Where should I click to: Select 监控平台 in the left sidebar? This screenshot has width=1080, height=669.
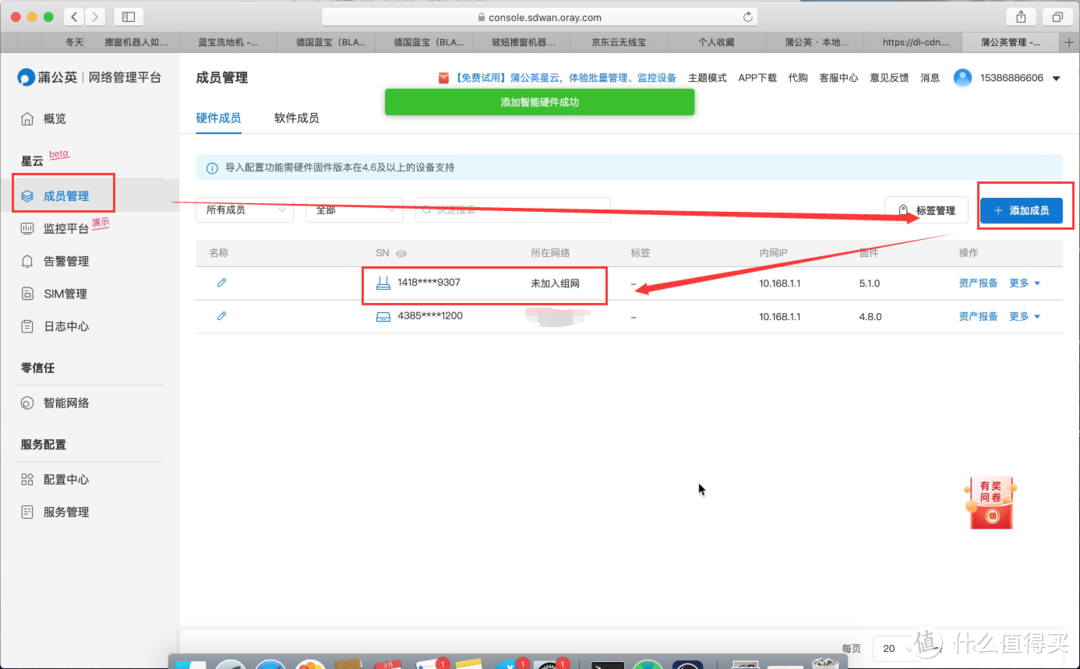tap(66, 227)
